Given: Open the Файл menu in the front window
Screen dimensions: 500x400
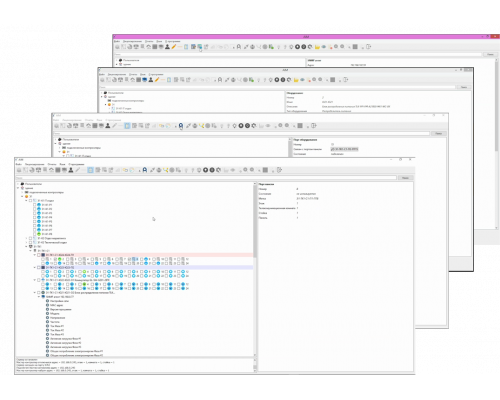Looking at the screenshot, I should coord(19,164).
